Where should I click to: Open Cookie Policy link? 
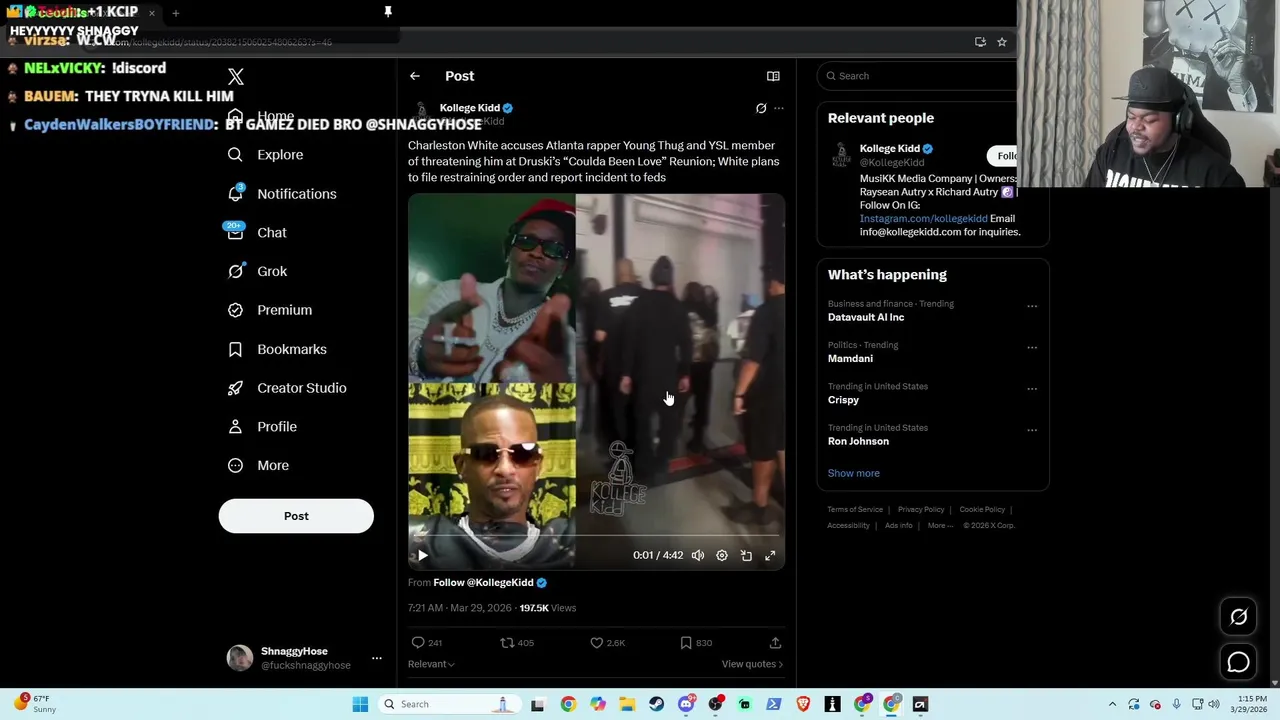point(982,510)
